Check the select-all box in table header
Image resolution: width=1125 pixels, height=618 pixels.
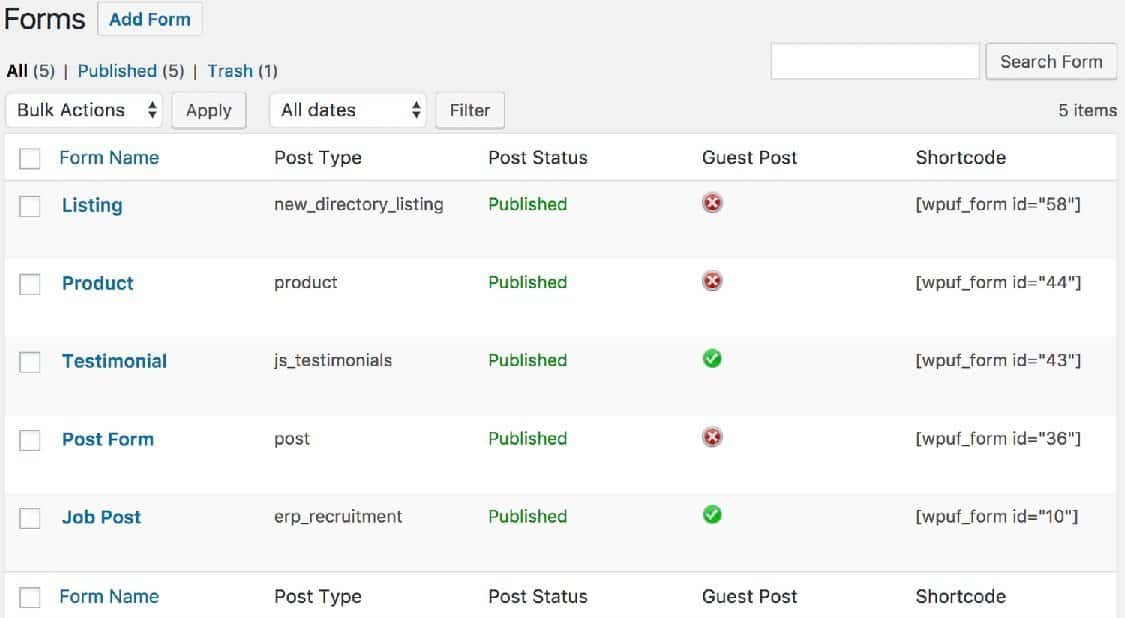pyautogui.click(x=30, y=158)
